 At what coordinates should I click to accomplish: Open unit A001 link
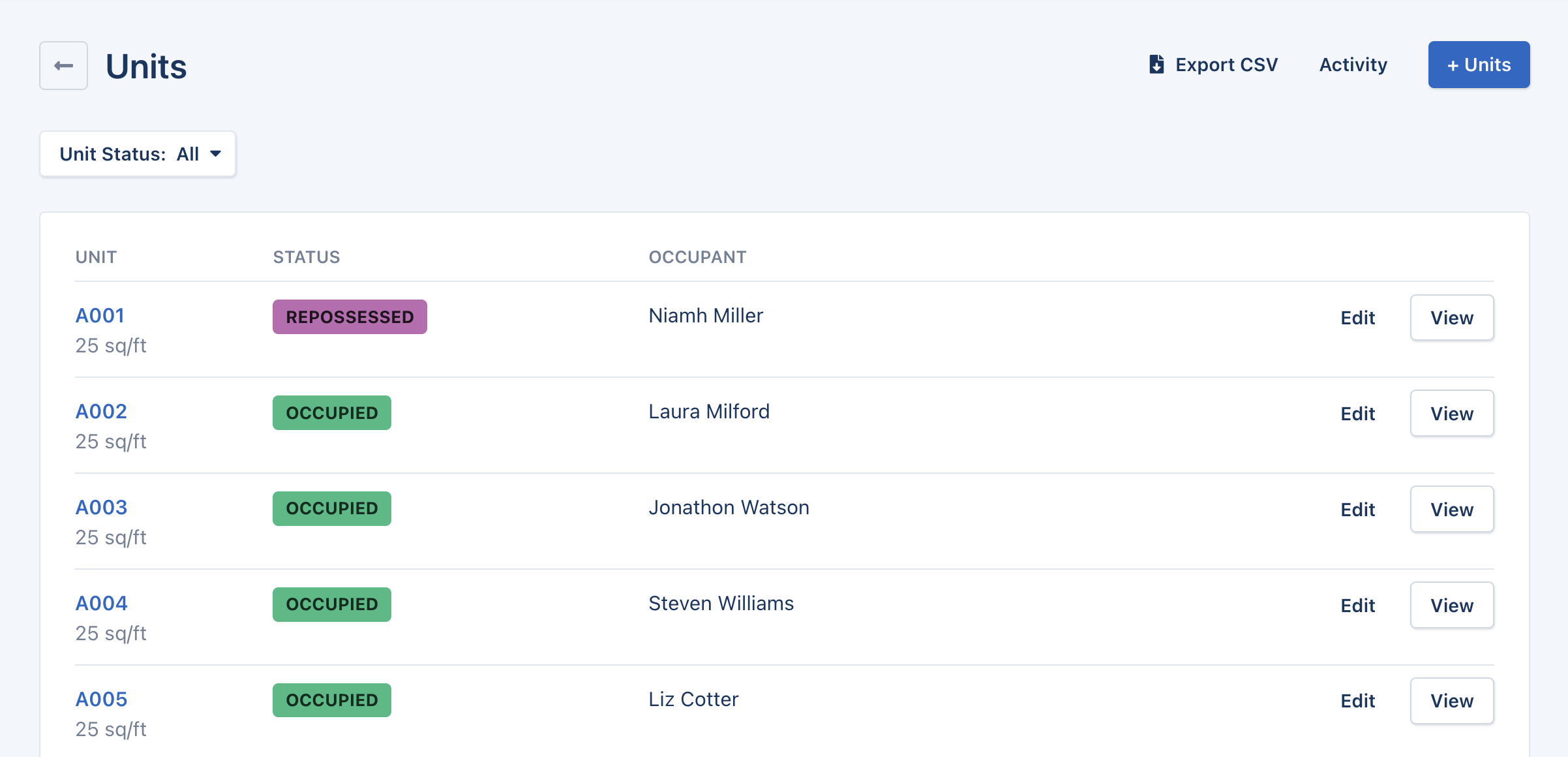tap(100, 315)
